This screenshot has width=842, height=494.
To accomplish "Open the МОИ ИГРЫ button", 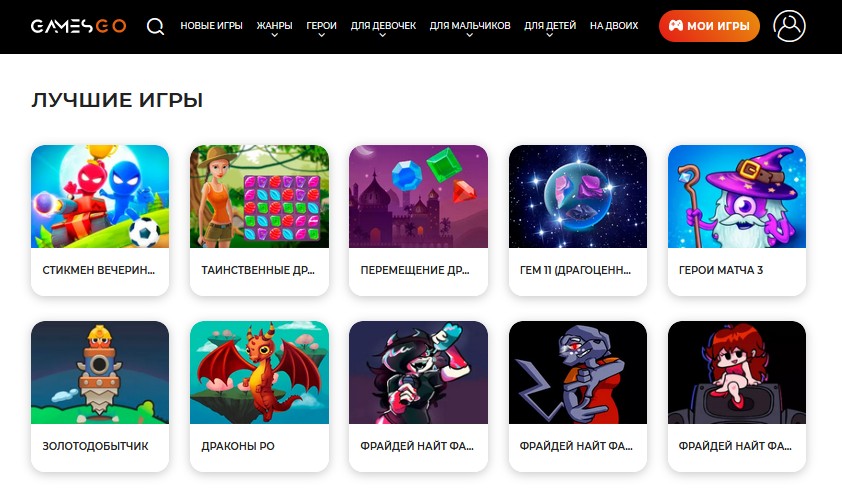I will point(709,26).
